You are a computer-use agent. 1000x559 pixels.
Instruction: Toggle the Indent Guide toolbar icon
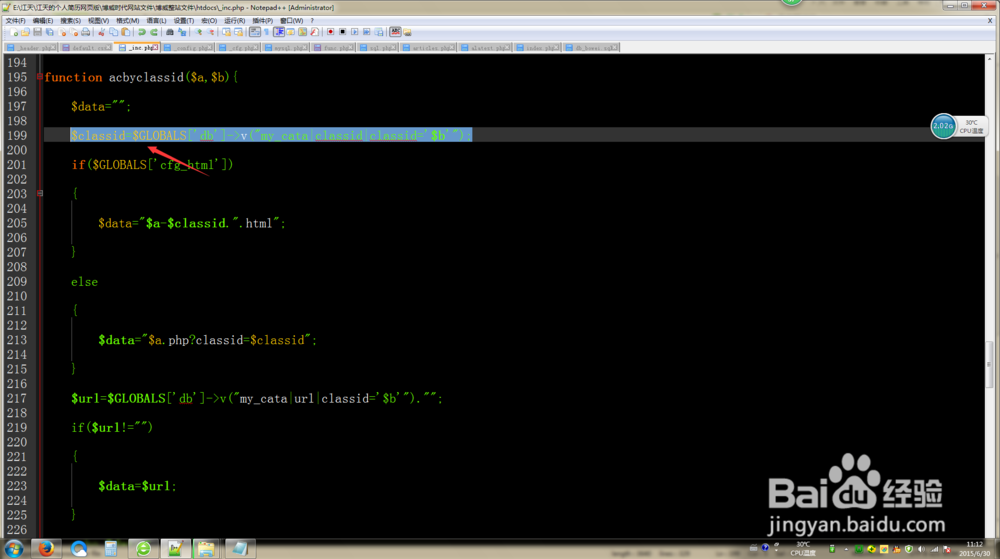pos(279,32)
